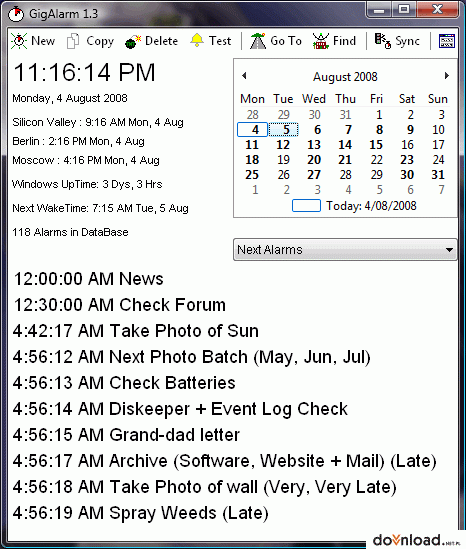This screenshot has height=549, width=466.
Task: Go to previous month in calendar
Action: pos(244,76)
